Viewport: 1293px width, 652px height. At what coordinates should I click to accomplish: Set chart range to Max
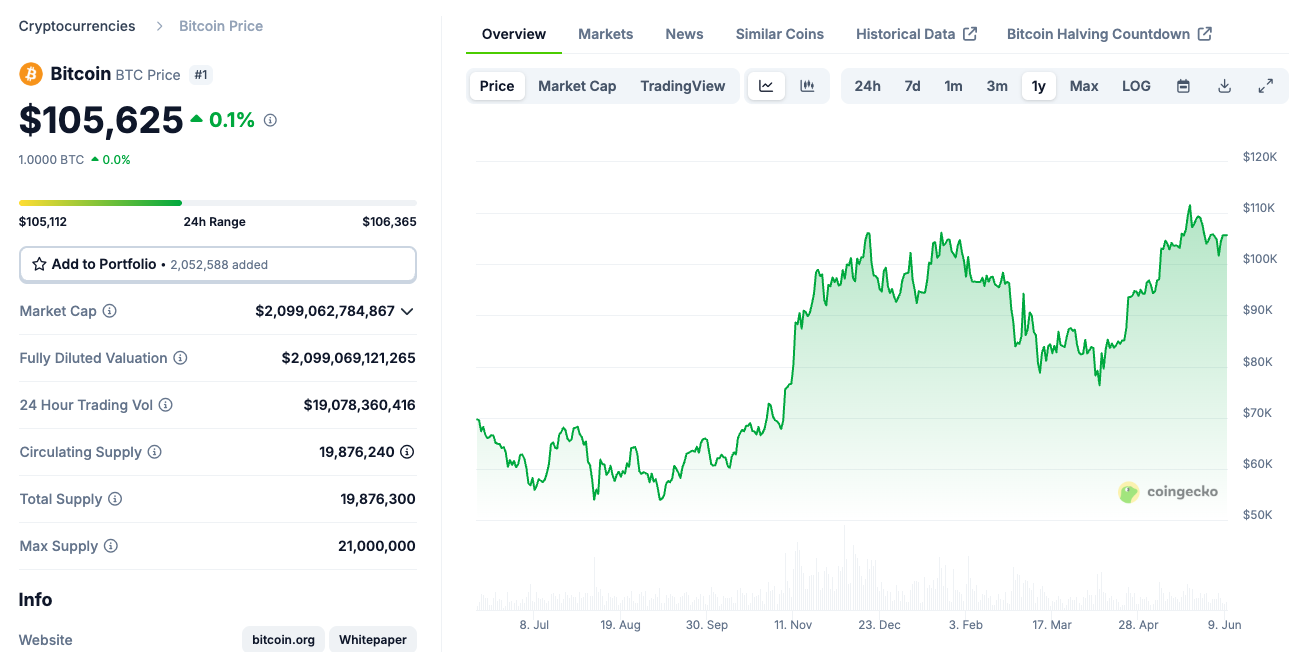1084,86
